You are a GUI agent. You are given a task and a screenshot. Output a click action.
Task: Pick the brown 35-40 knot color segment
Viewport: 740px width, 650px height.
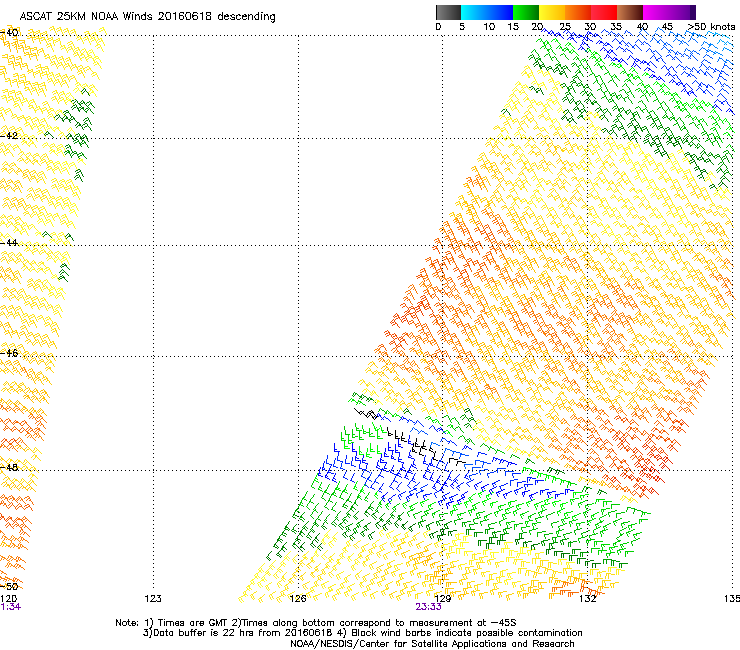pyautogui.click(x=630, y=12)
